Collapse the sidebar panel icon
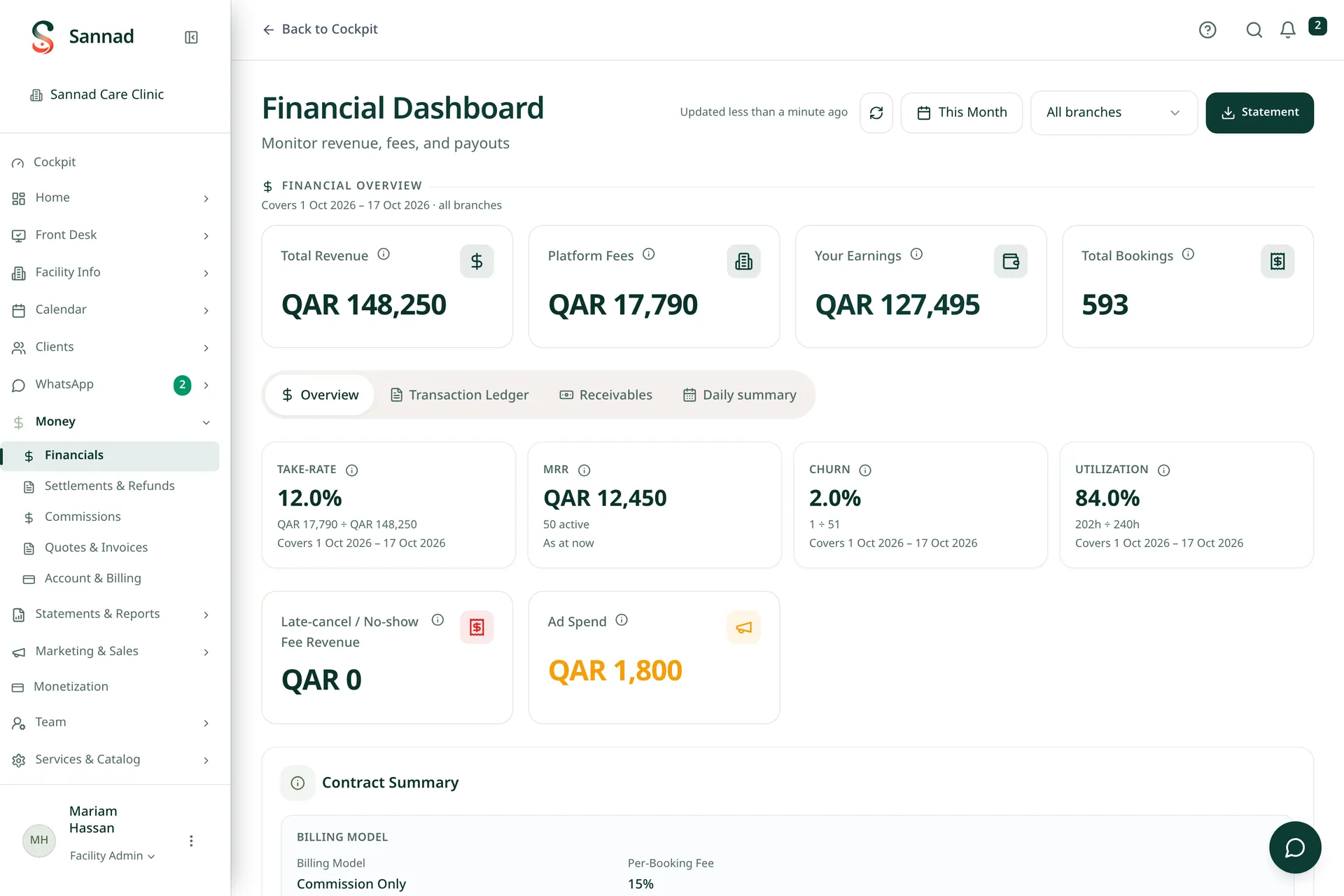 point(191,37)
